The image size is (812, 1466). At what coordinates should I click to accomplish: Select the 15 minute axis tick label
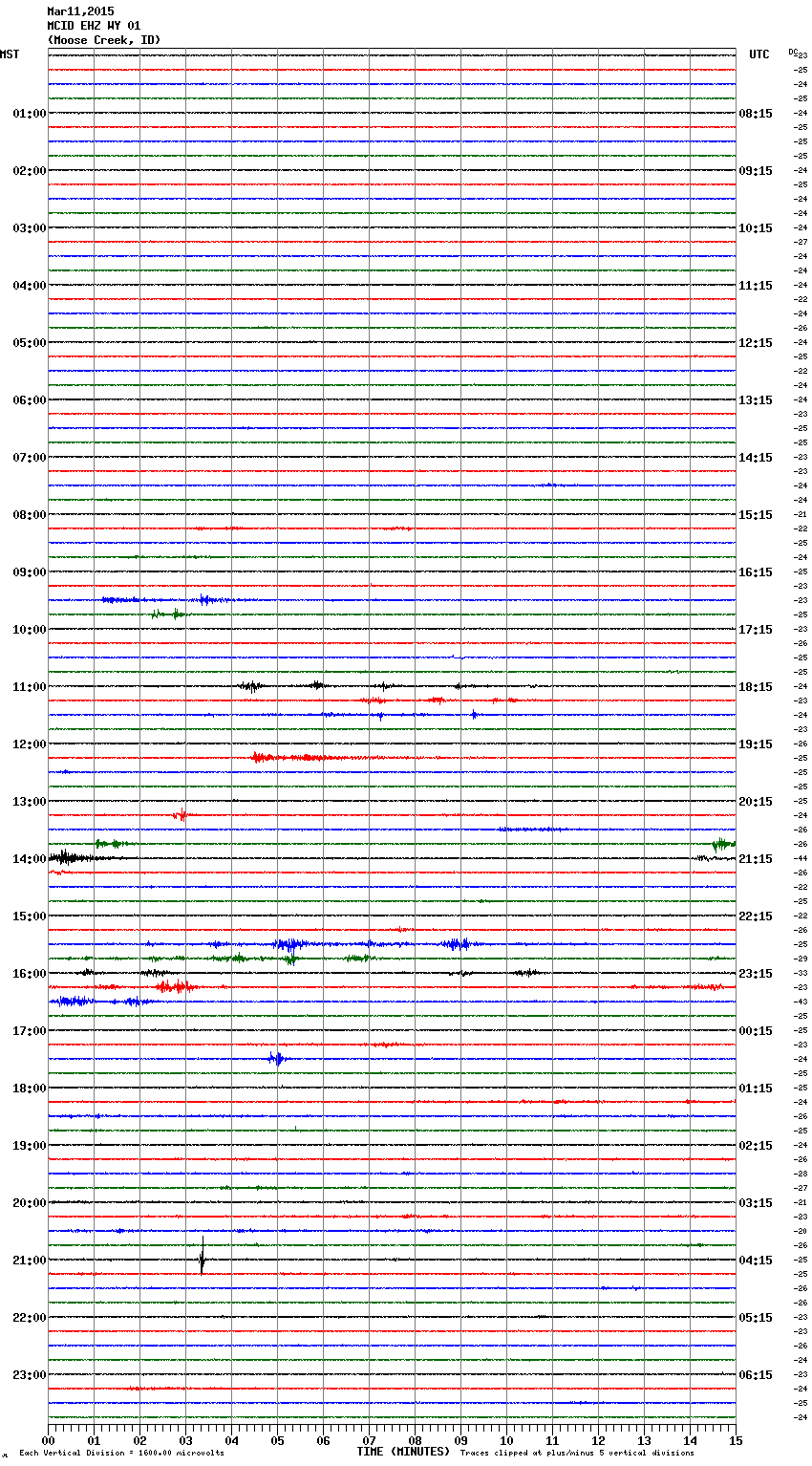pyautogui.click(x=736, y=1440)
